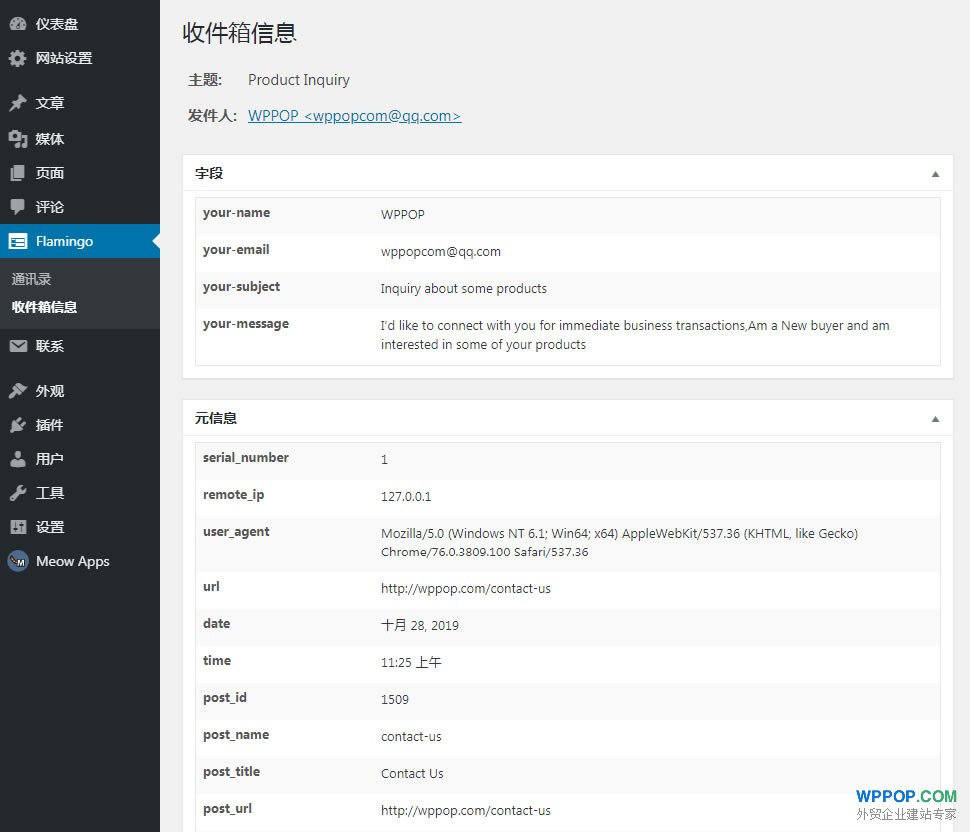Open the Flamingo menu in sidebar
The width and height of the screenshot is (970, 832).
click(x=64, y=241)
